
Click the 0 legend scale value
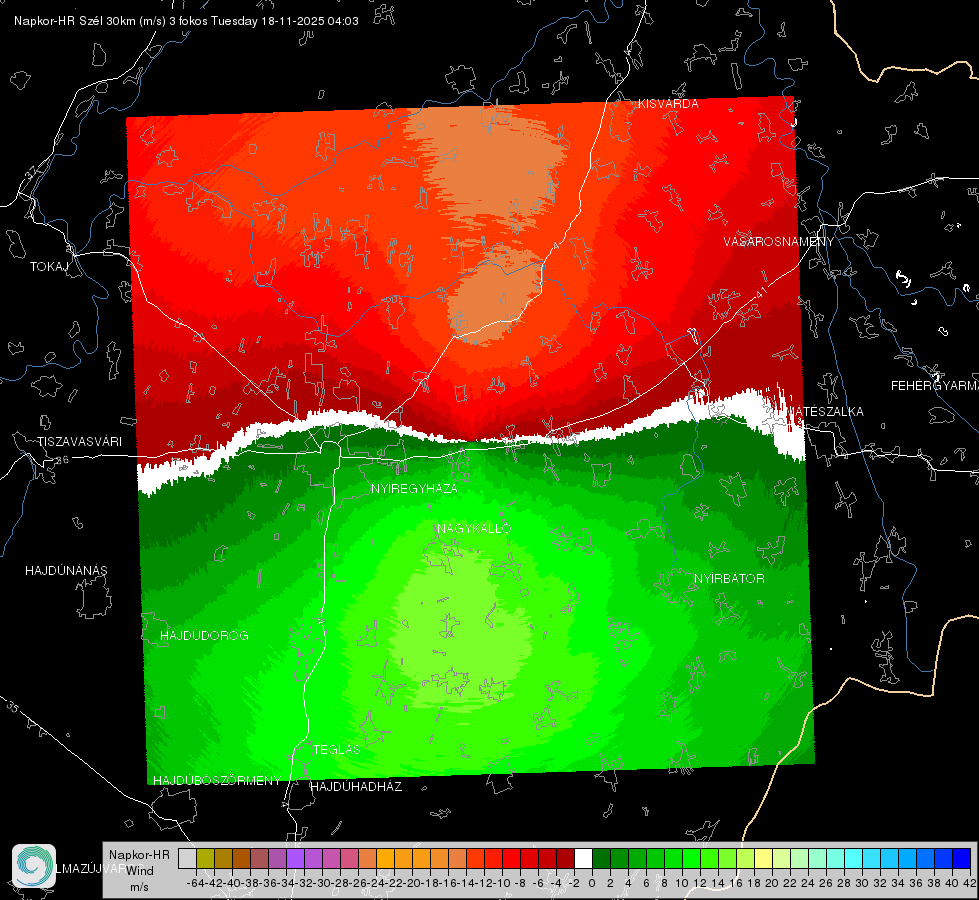pyautogui.click(x=592, y=883)
